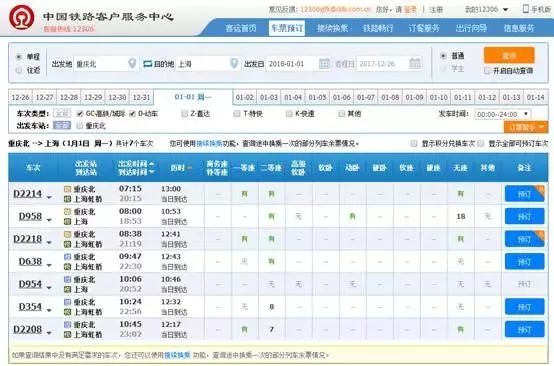
Task: Open my 12306 dropdown menu
Action: (486, 9)
